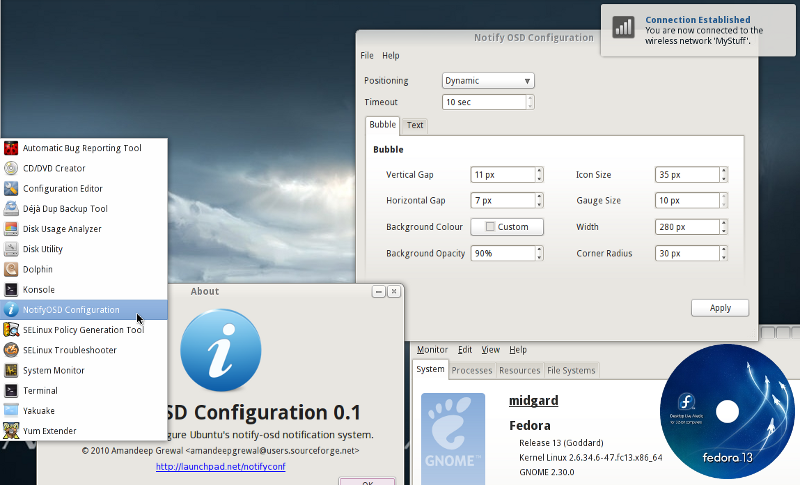This screenshot has height=485, width=800.
Task: Click the Background Opacity 90% field
Action: pos(503,253)
